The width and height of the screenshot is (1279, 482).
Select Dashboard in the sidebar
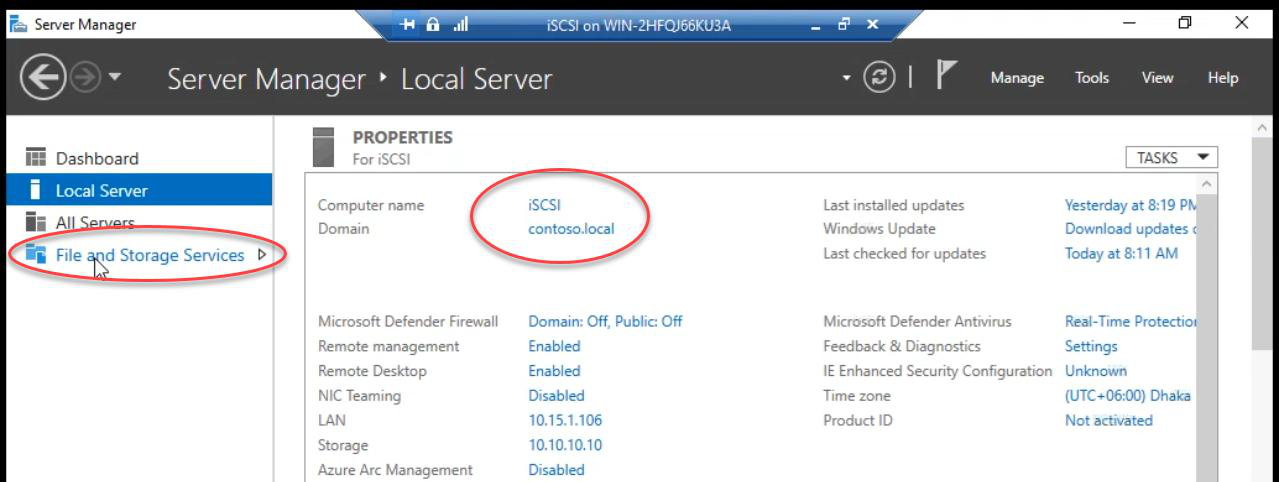[97, 158]
